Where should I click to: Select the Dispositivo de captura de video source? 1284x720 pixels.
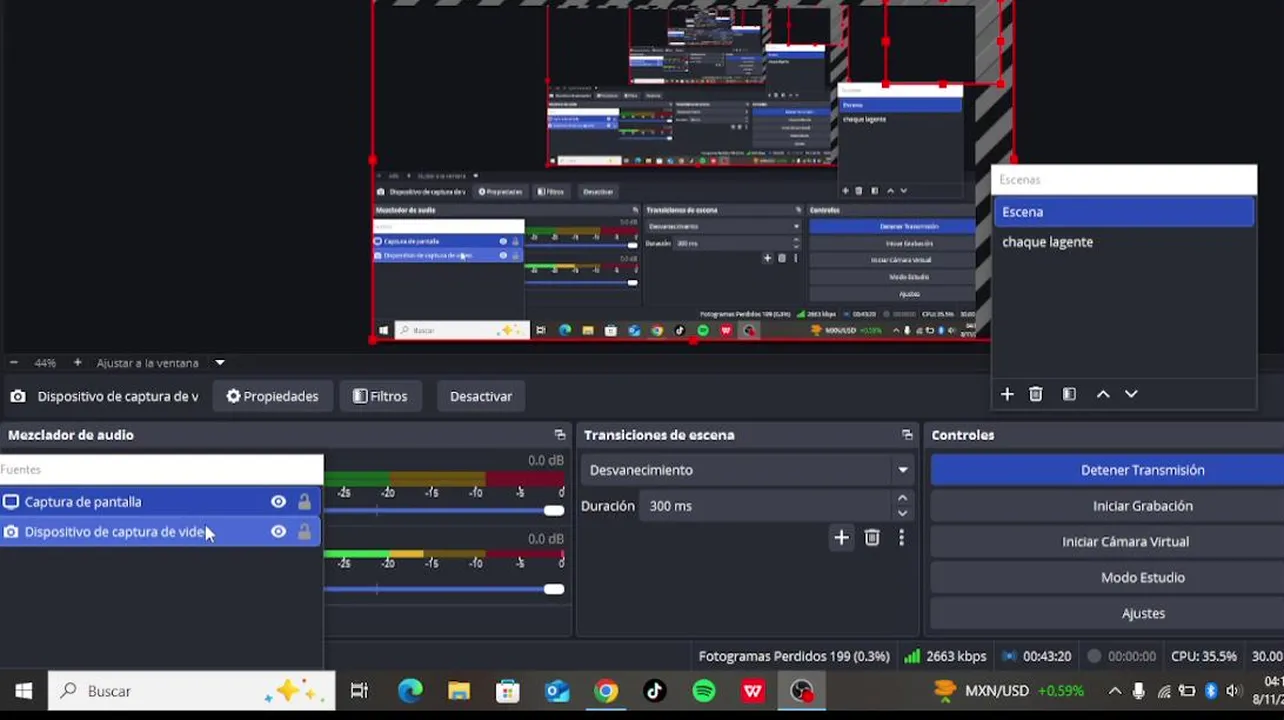tap(160, 532)
